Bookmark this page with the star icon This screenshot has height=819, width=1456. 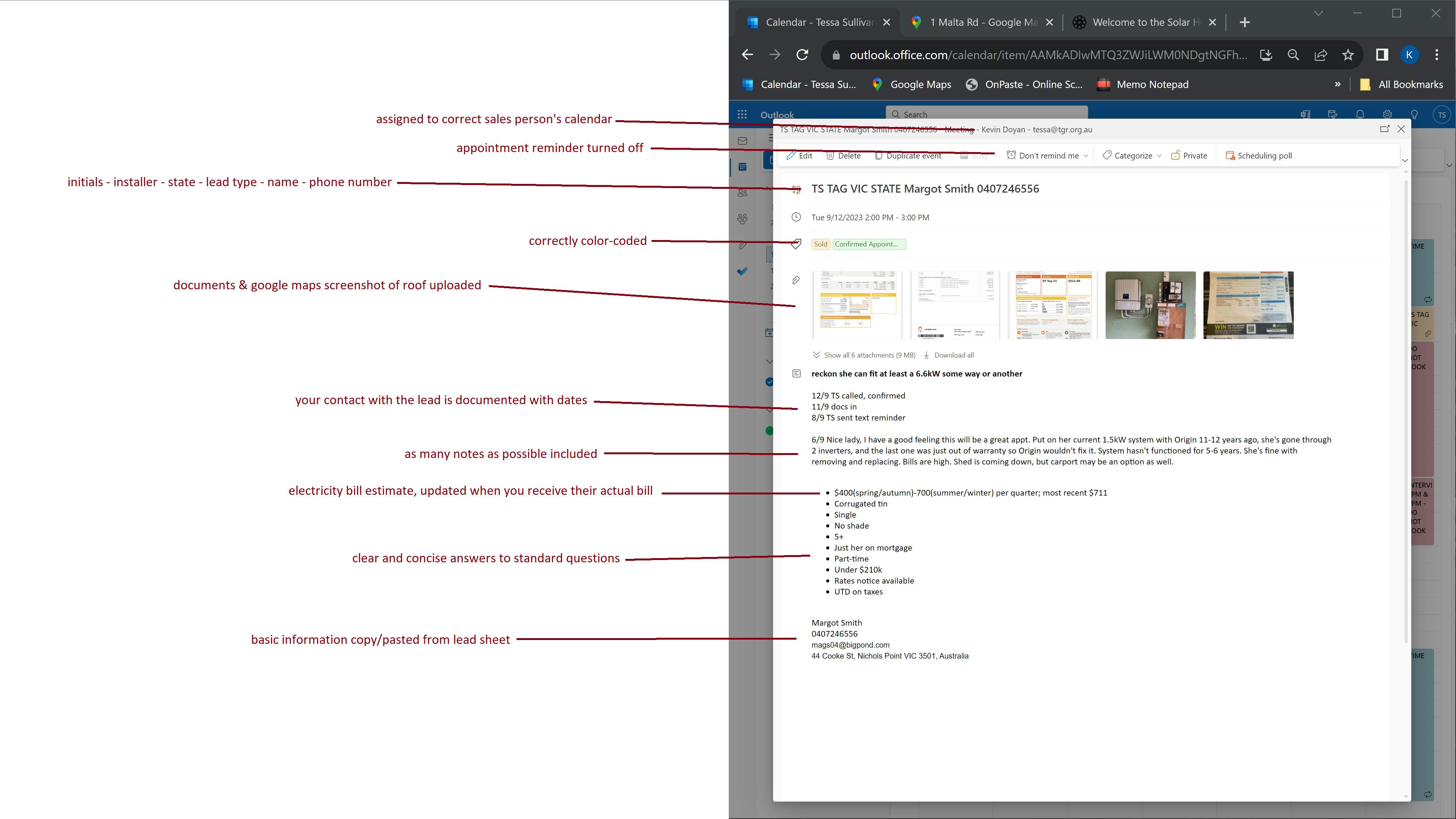(1348, 55)
